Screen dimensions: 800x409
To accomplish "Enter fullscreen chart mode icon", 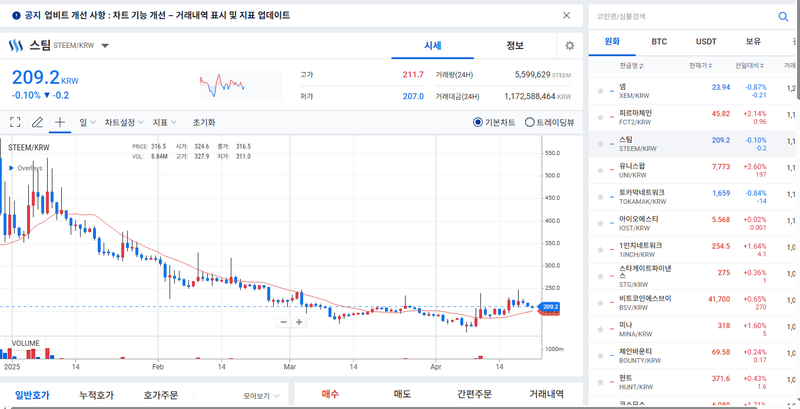I will tap(15, 122).
